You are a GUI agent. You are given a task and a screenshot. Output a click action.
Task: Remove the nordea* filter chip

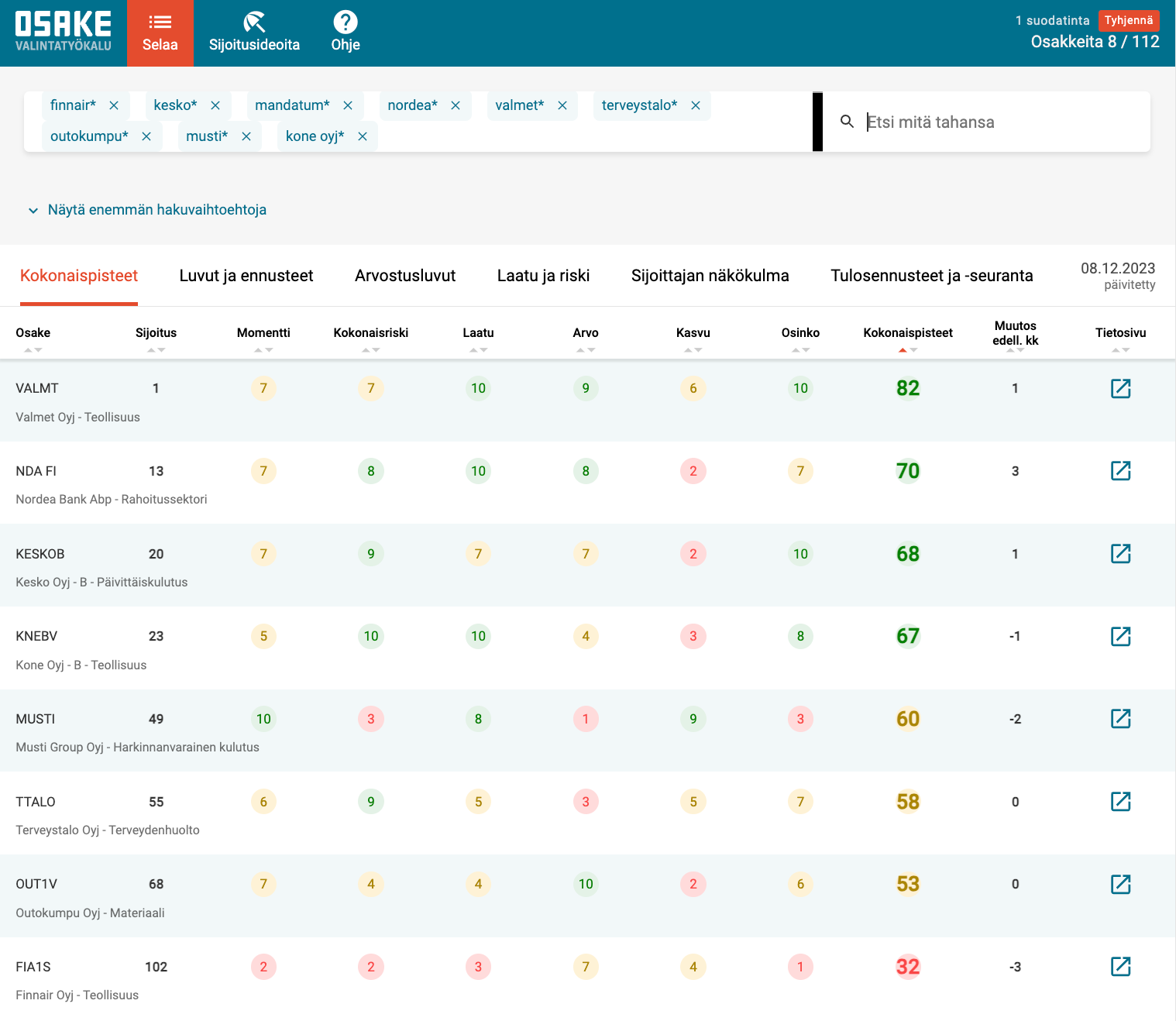[456, 105]
